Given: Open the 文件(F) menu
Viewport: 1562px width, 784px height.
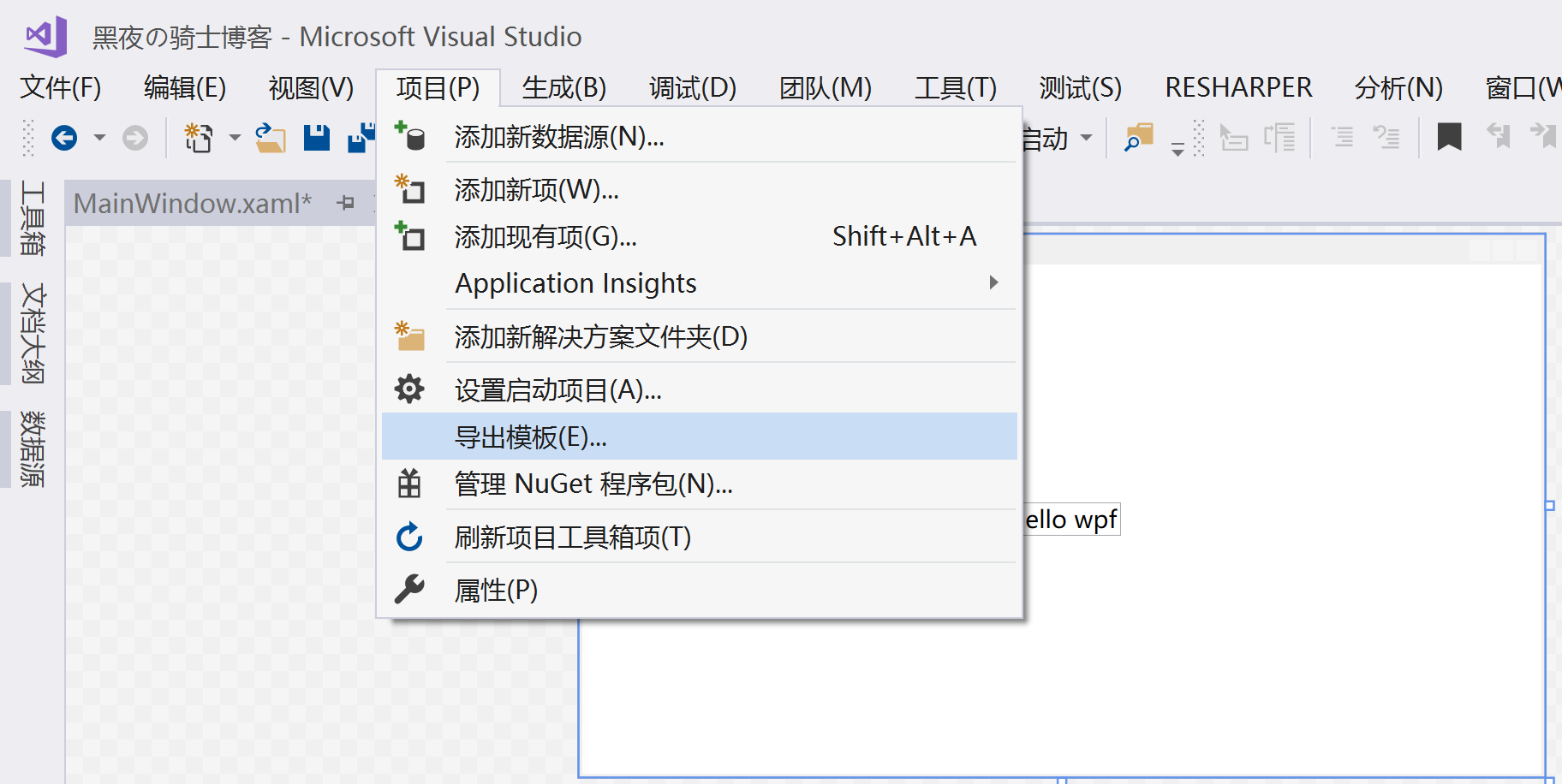Looking at the screenshot, I should 61,87.
